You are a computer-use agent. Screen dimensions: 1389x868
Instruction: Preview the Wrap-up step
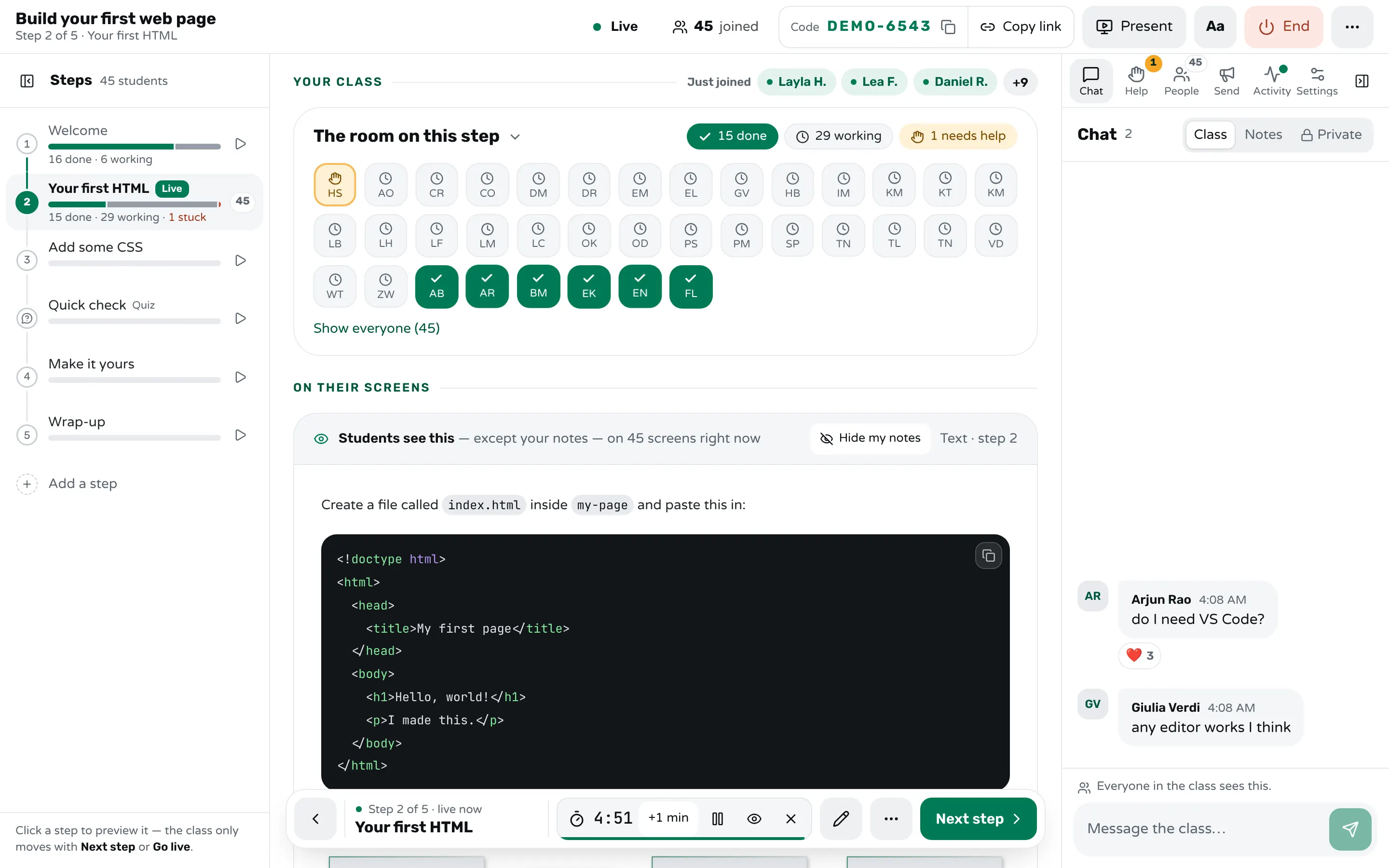point(241,435)
